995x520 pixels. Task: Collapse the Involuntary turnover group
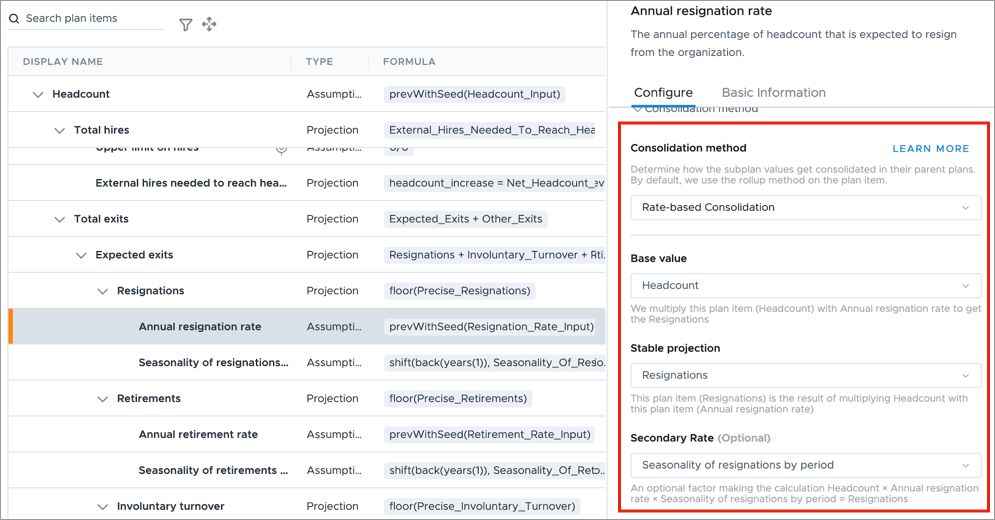(x=103, y=507)
